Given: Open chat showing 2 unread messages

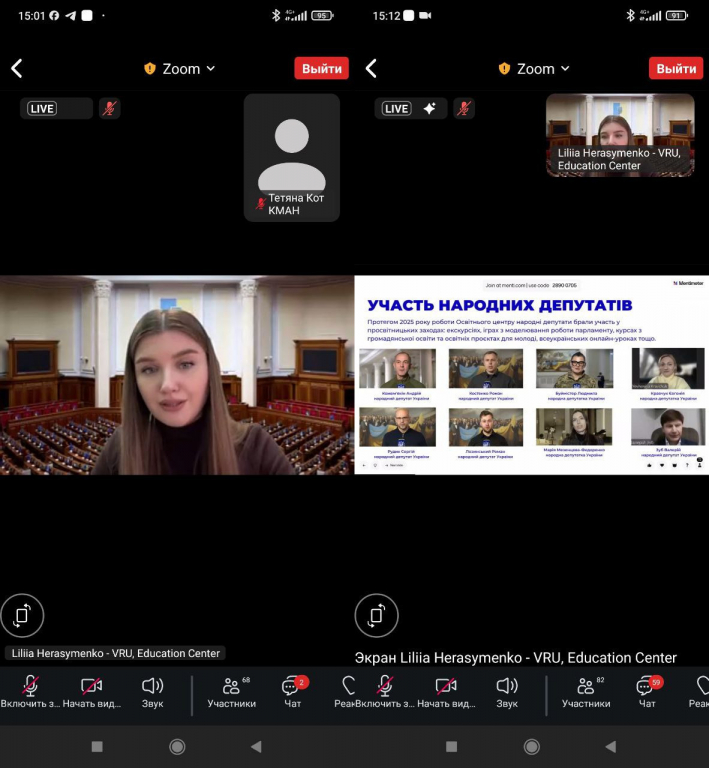Looking at the screenshot, I should [x=292, y=690].
